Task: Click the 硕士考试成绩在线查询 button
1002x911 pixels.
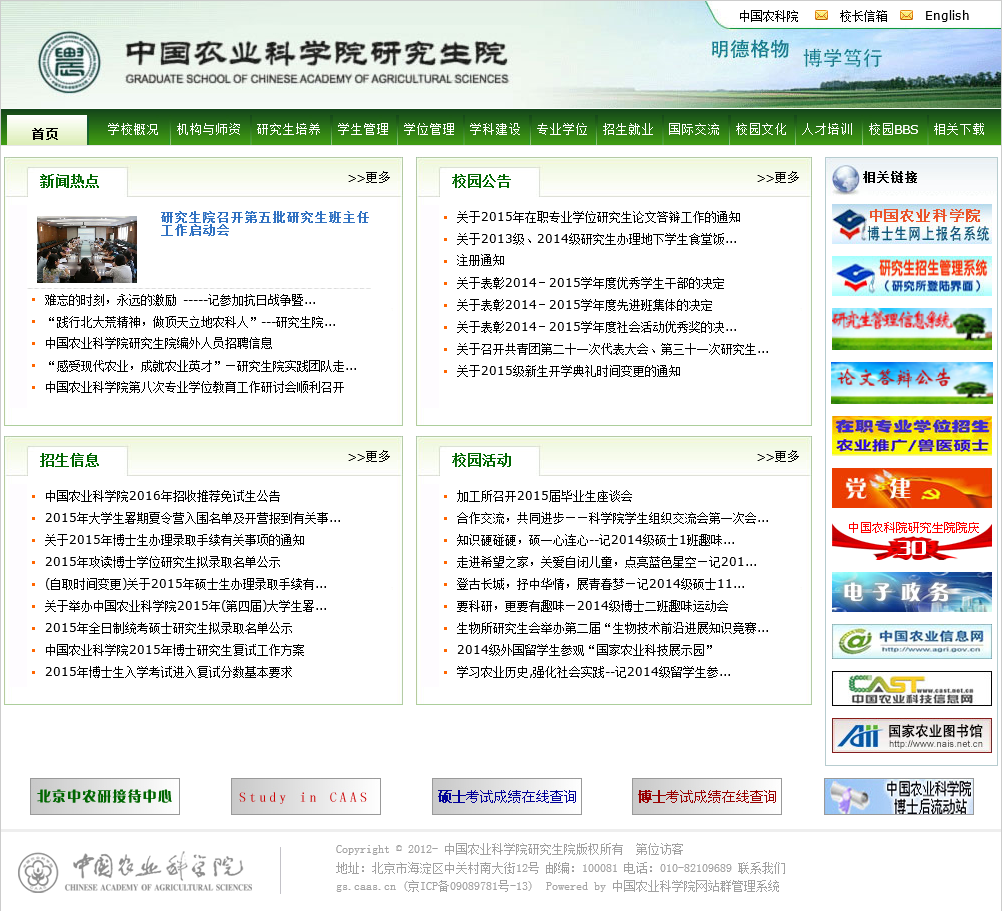Action: click(x=507, y=797)
